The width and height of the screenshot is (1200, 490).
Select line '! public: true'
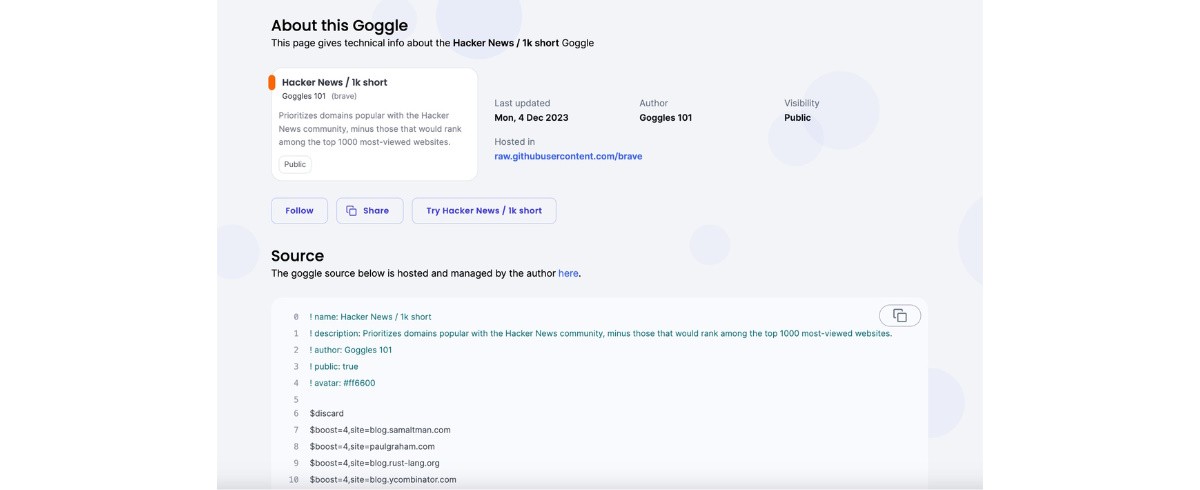click(x=333, y=367)
